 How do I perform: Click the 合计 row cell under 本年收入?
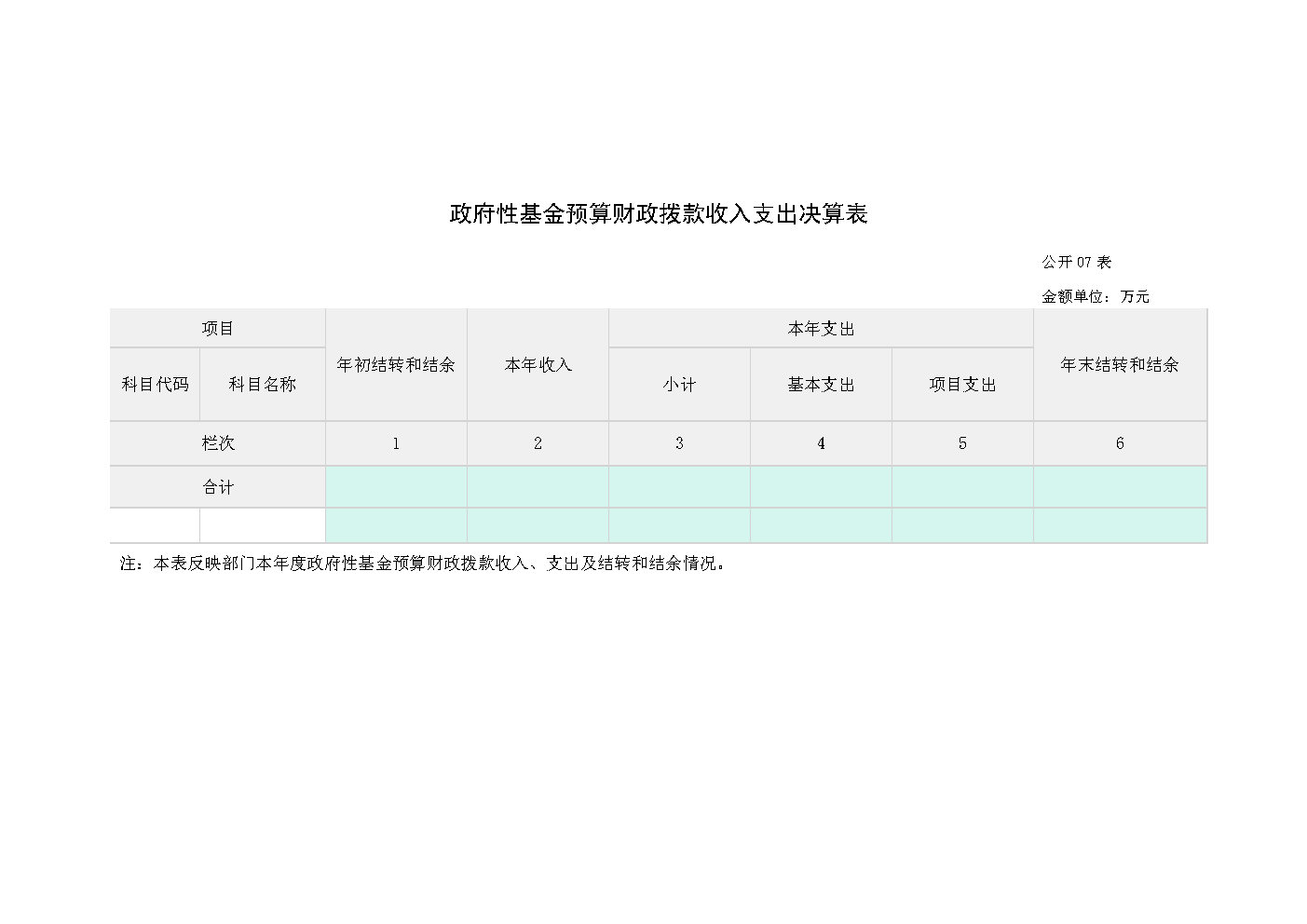[x=538, y=487]
